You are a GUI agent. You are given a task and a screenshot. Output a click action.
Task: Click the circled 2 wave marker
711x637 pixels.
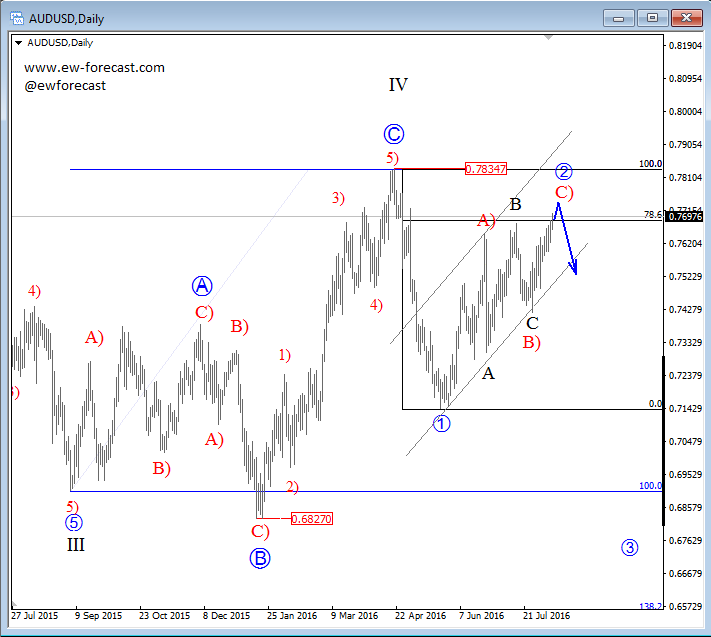point(563,171)
